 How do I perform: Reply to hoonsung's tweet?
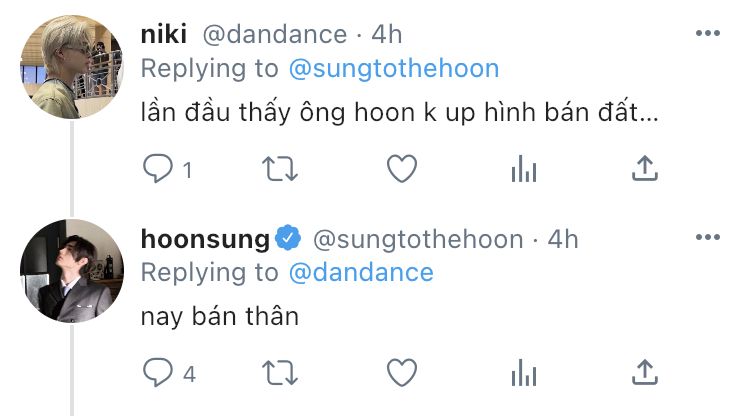click(158, 372)
